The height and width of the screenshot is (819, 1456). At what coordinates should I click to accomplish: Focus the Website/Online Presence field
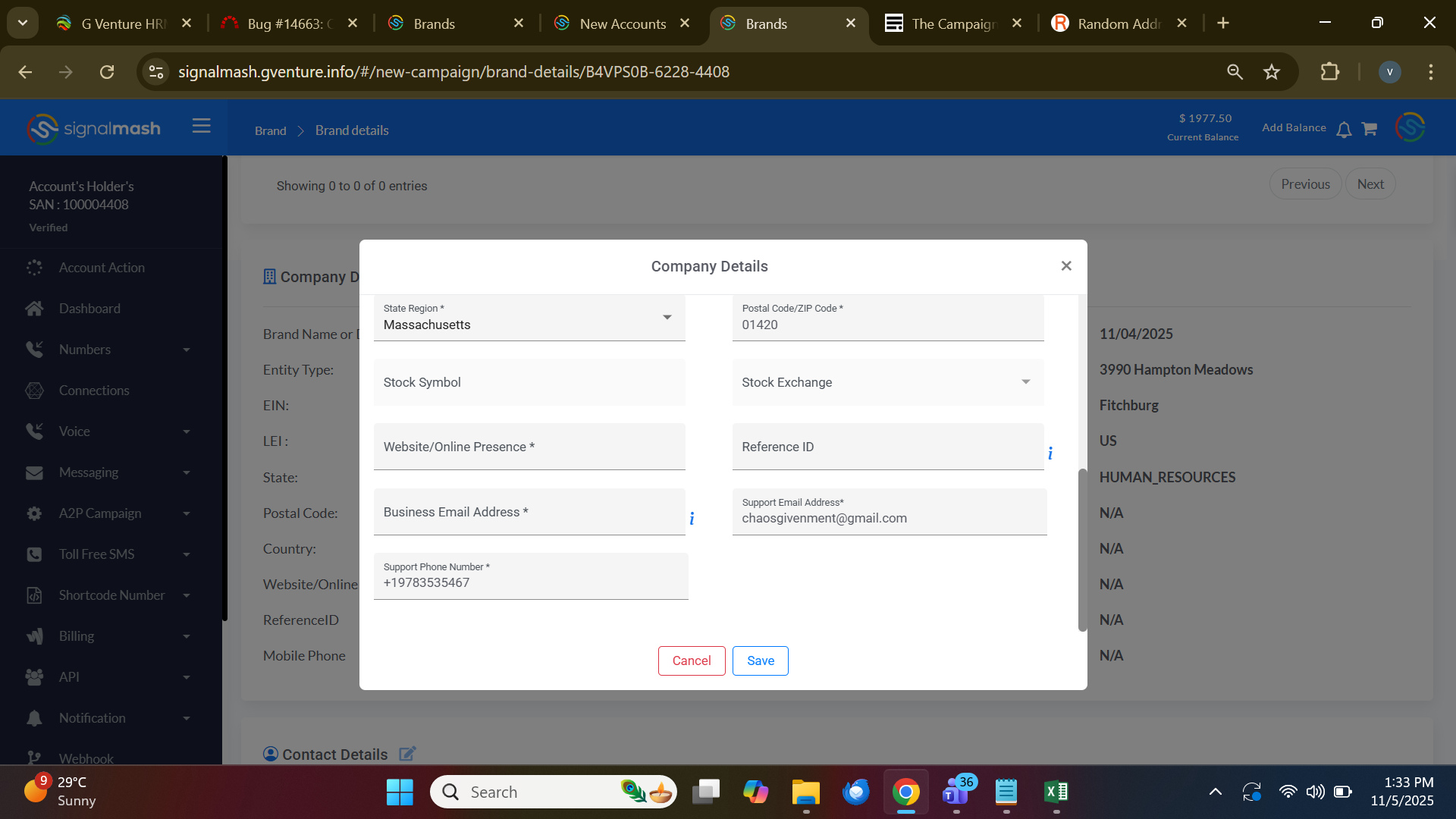[529, 447]
